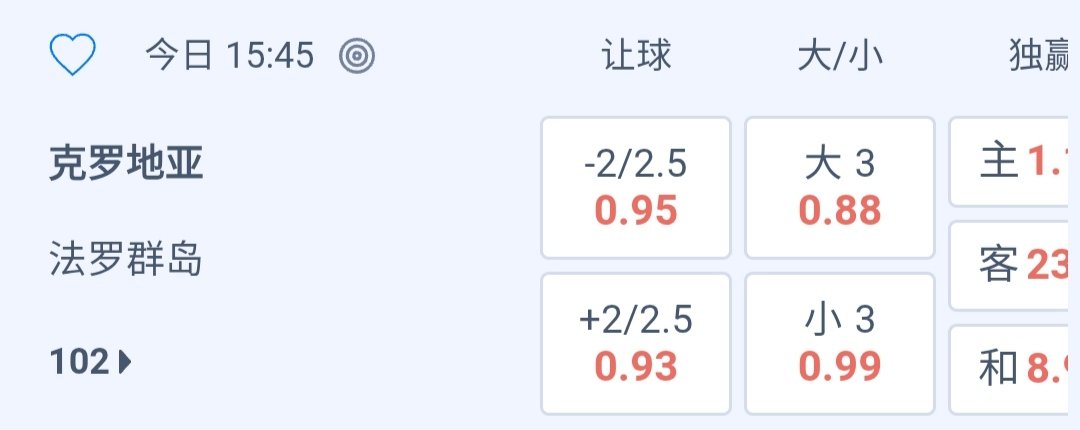Bet on 大 3 at 0.88
The height and width of the screenshot is (430, 1080).
[840, 187]
